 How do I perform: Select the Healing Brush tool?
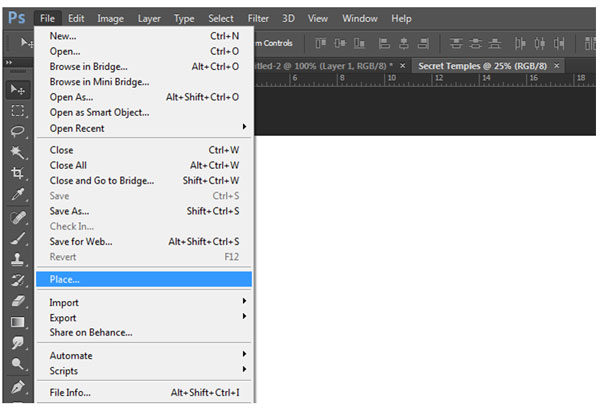coord(18,218)
